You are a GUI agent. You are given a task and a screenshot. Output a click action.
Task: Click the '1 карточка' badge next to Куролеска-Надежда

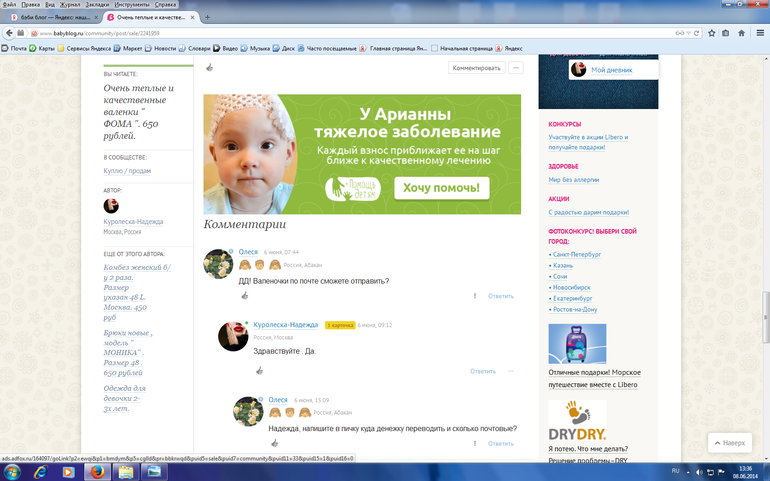[x=340, y=325]
